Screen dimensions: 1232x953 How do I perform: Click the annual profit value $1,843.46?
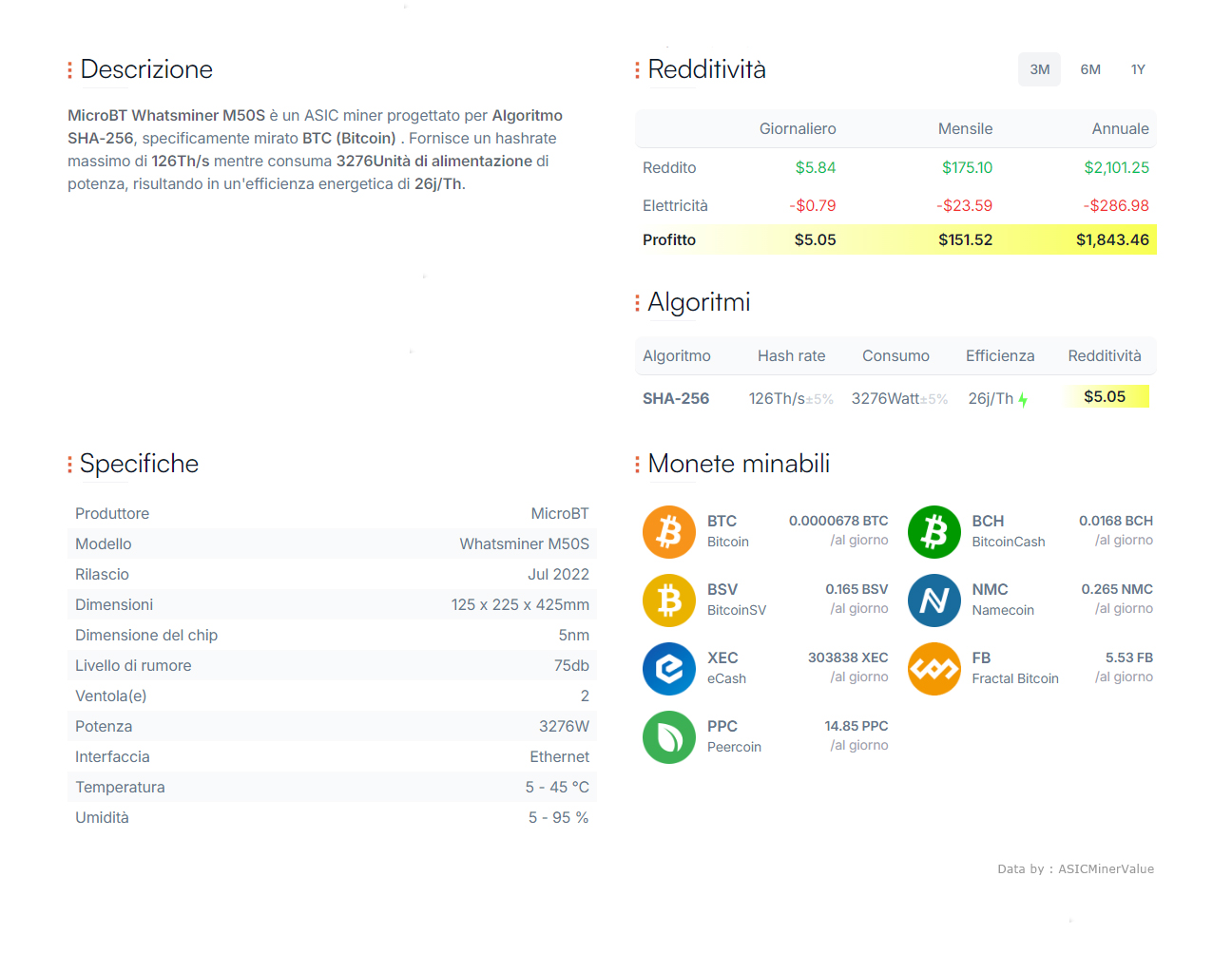[1112, 239]
